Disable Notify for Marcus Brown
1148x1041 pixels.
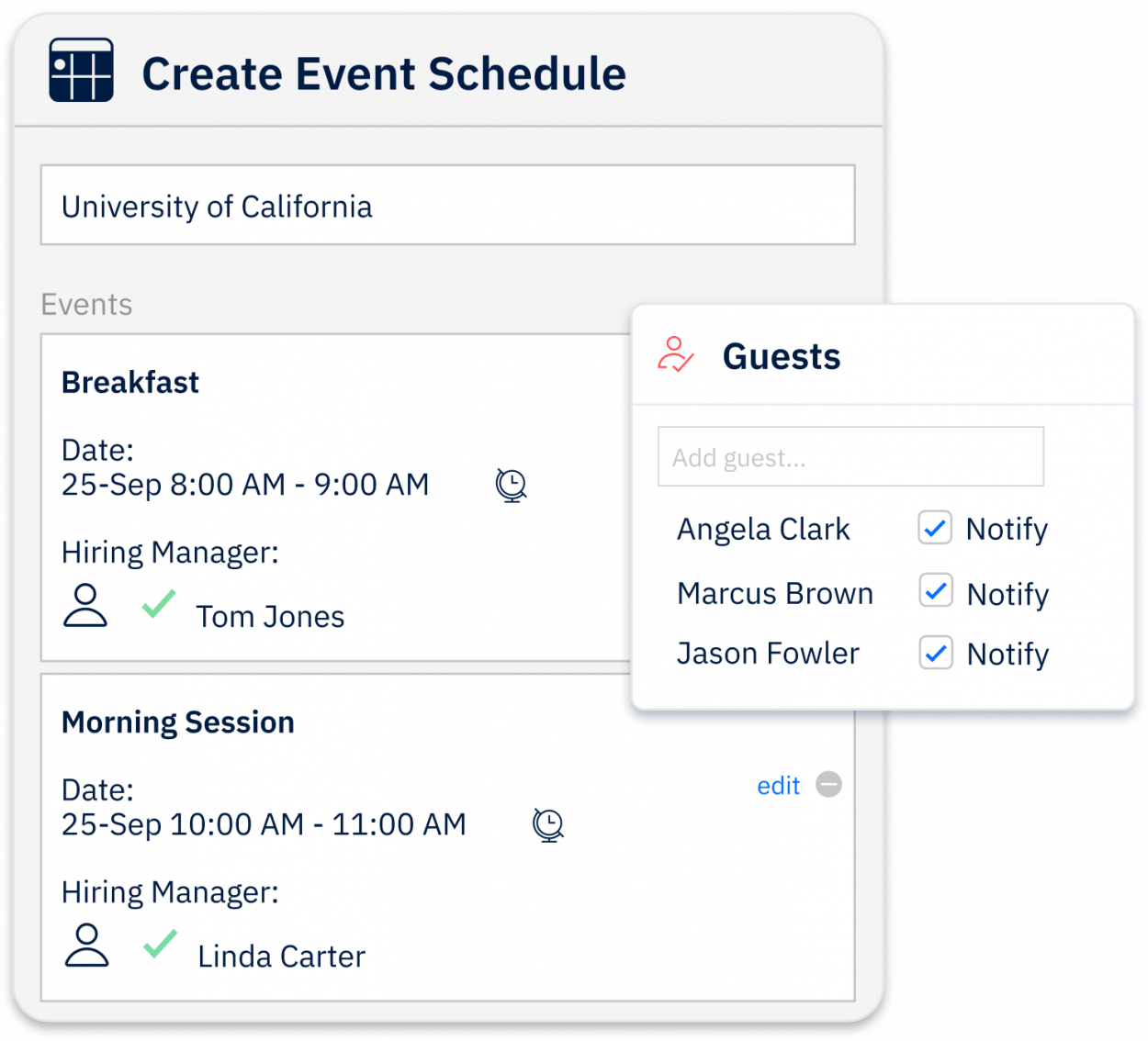[934, 592]
